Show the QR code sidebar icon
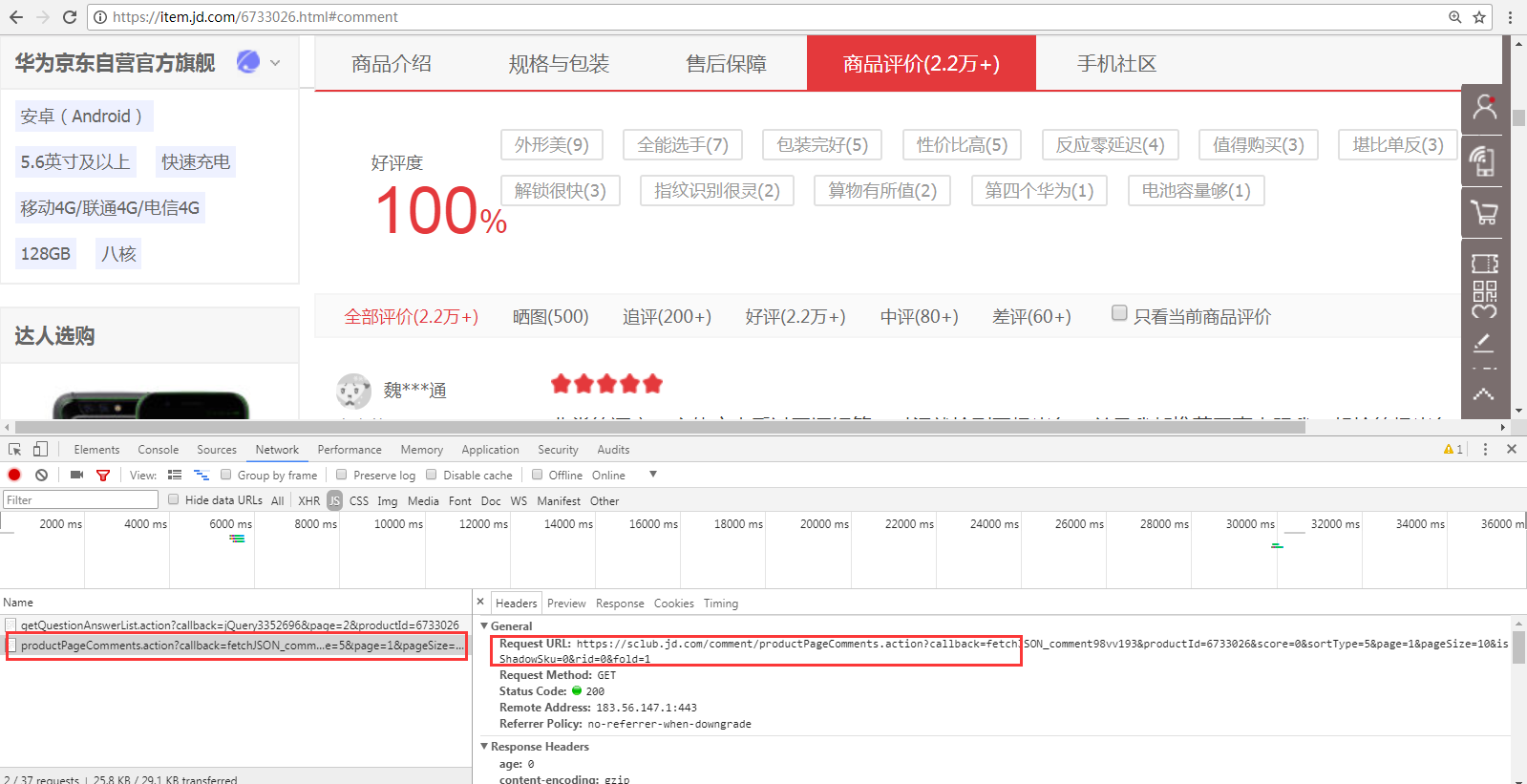 click(x=1485, y=290)
